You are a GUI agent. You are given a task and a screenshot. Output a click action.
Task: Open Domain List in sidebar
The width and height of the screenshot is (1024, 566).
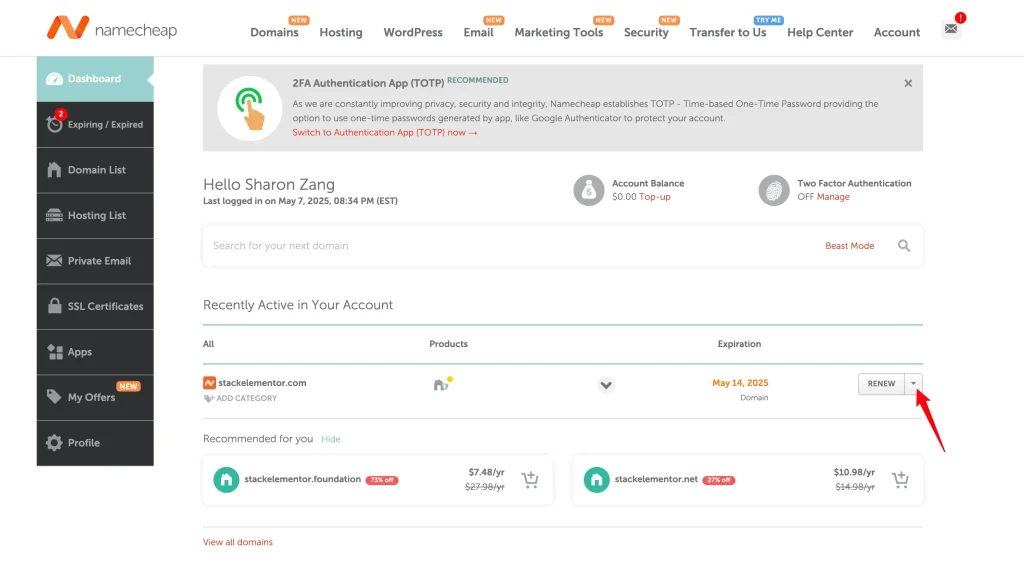[x=95, y=170]
